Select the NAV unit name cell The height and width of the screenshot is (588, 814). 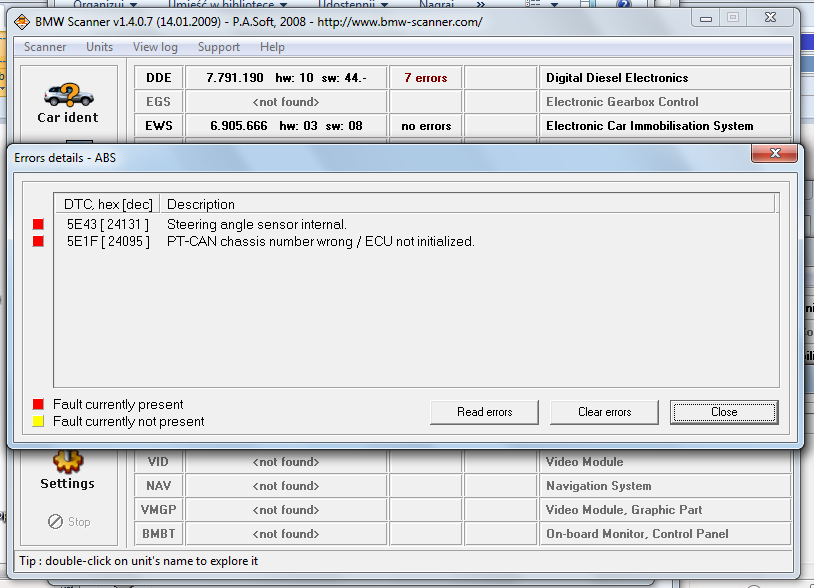pyautogui.click(x=159, y=486)
